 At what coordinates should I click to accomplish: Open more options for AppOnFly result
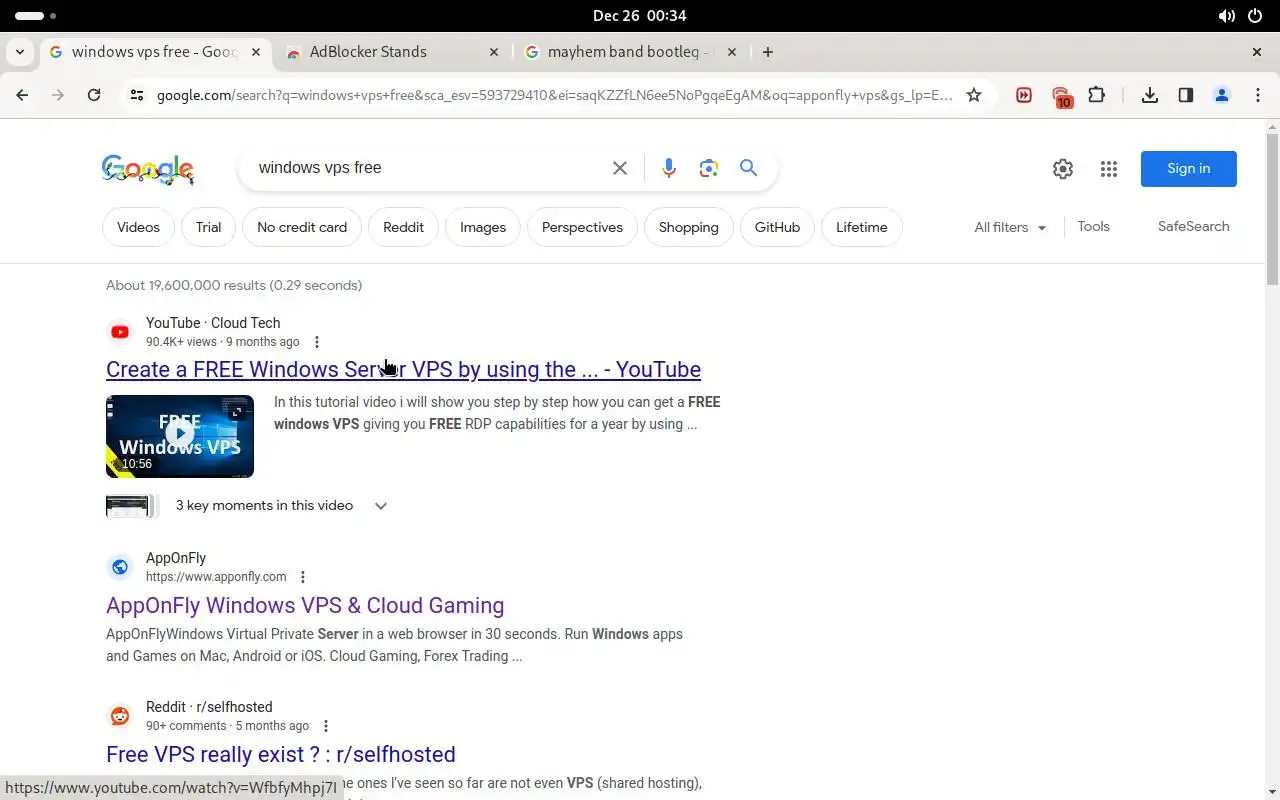point(303,577)
